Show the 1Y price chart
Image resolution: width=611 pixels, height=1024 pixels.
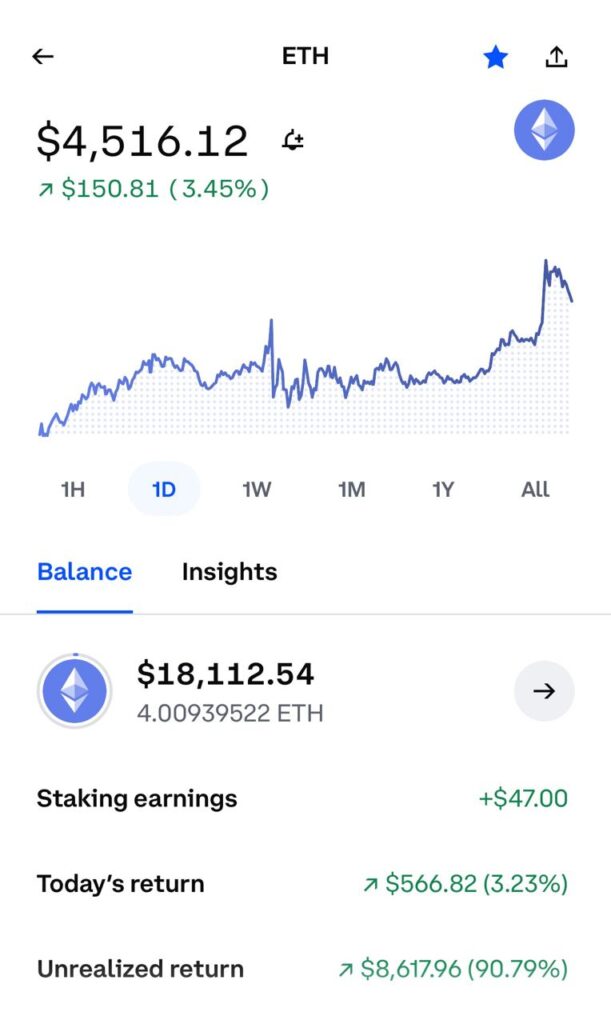[443, 489]
